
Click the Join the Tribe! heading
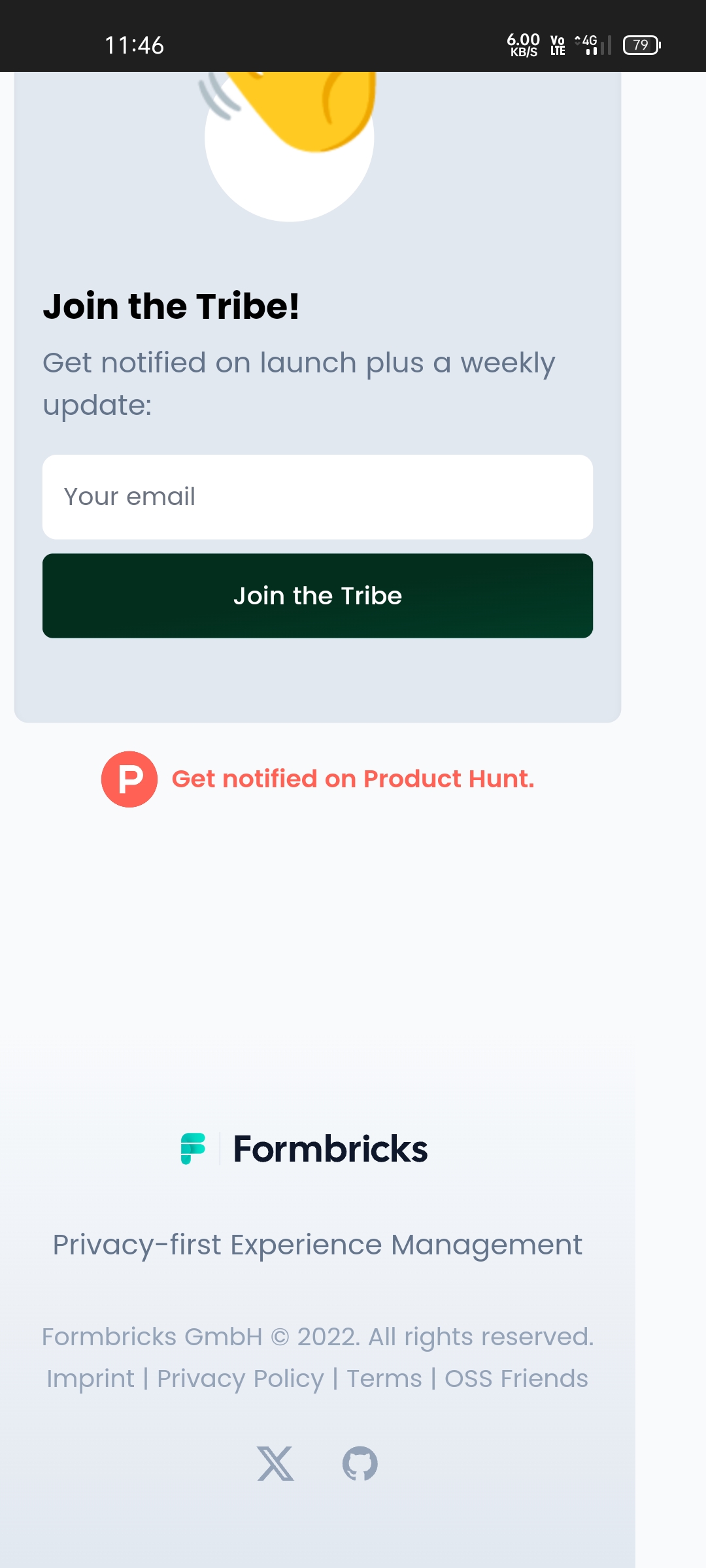point(172,306)
